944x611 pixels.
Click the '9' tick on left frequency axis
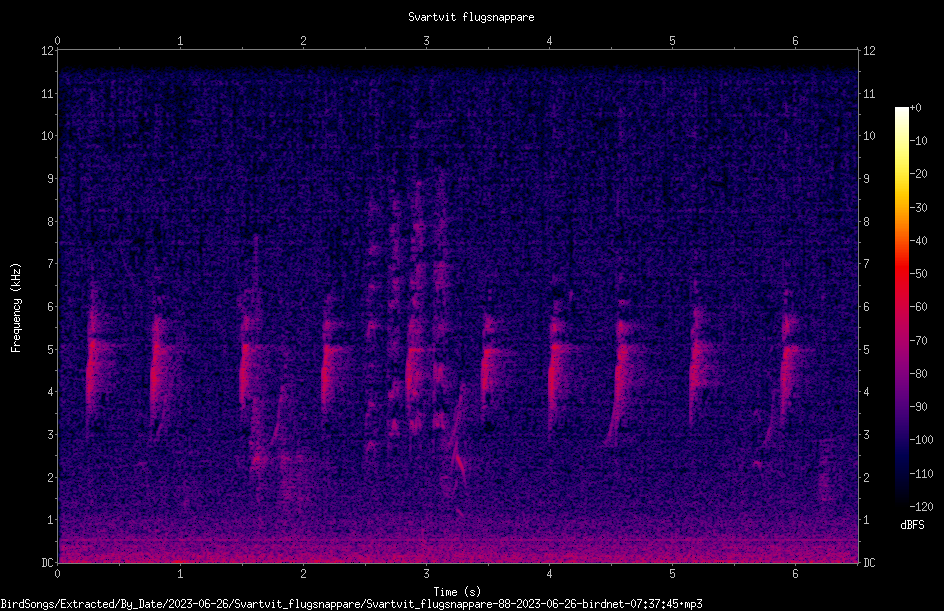point(50,179)
